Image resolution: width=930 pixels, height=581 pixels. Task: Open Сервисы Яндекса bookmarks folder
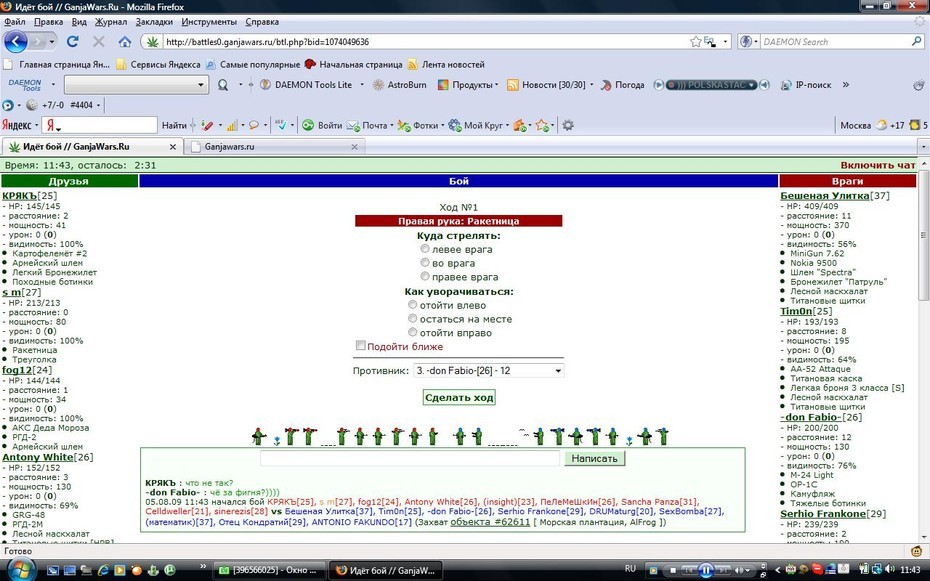point(158,65)
